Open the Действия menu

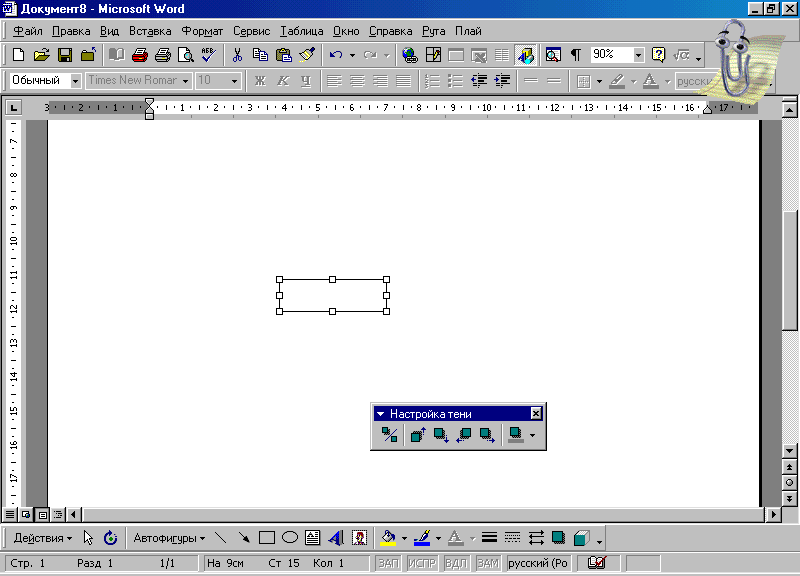pos(43,538)
